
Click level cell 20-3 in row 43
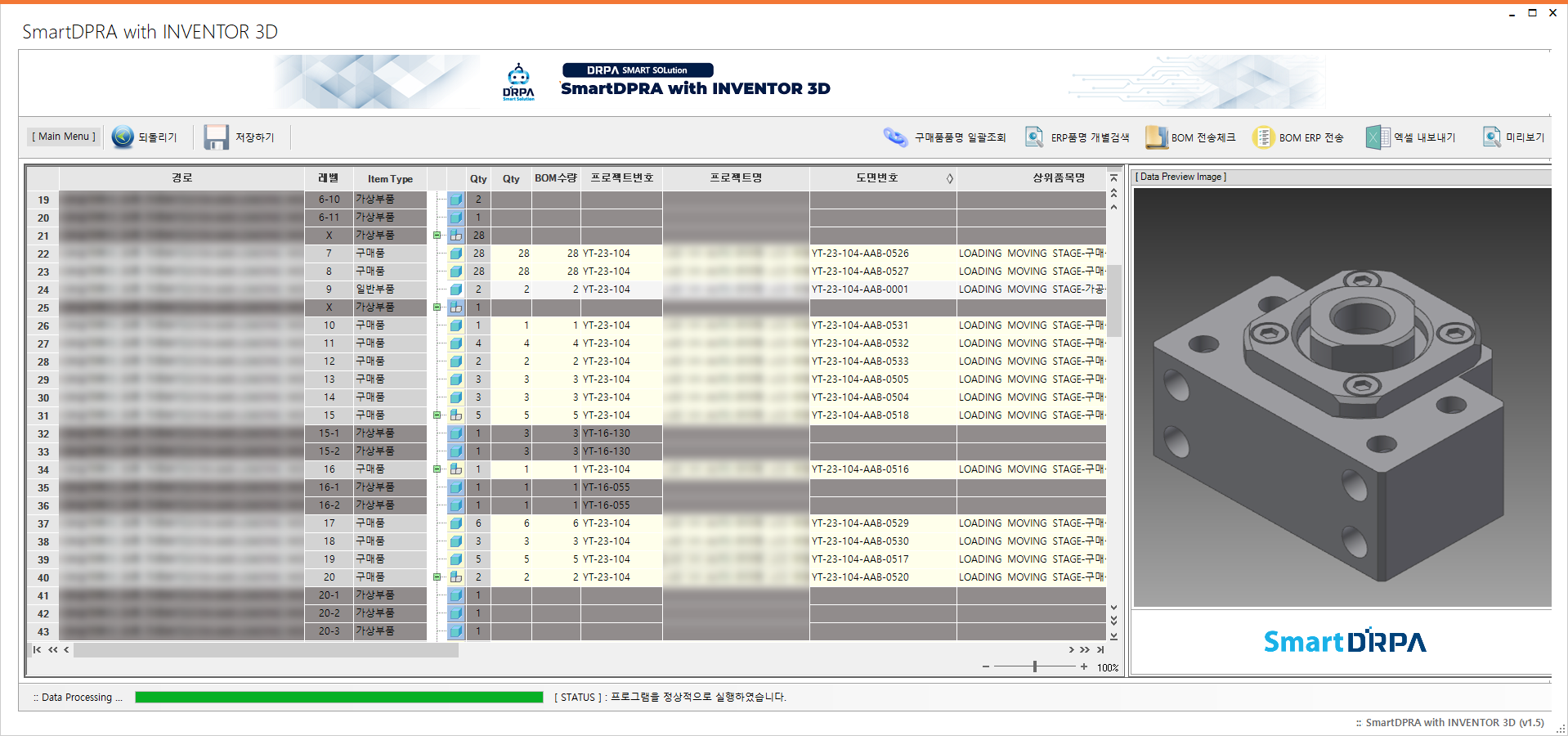[329, 631]
